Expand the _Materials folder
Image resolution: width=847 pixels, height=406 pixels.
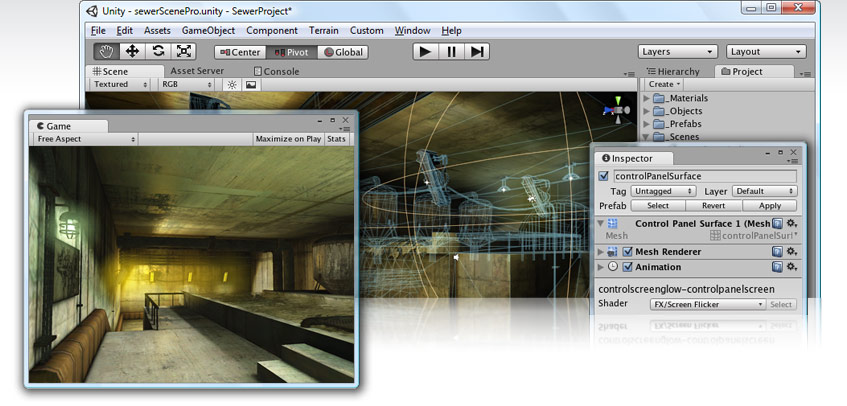646,98
